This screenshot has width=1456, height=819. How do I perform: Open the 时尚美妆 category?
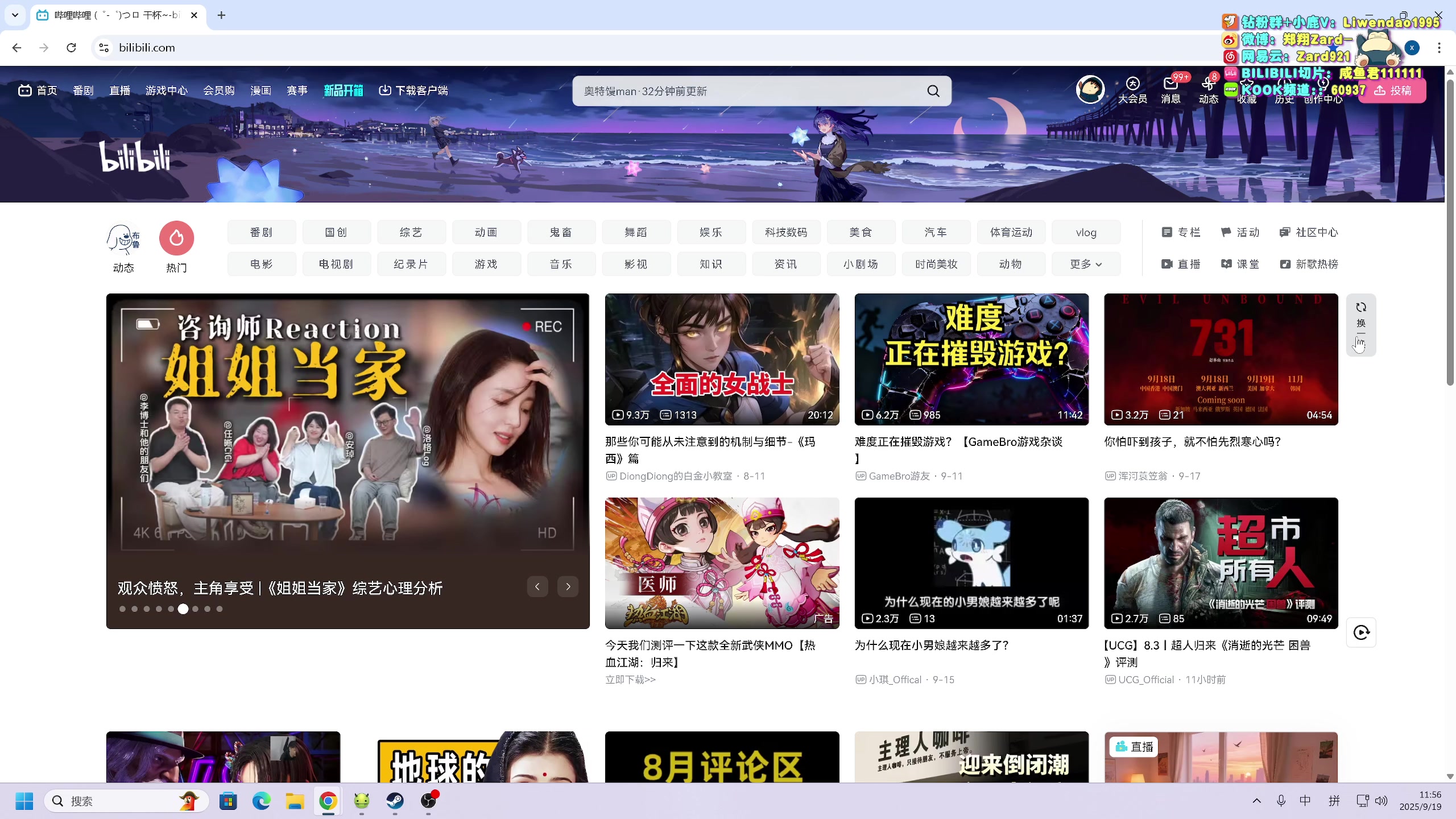point(936,264)
